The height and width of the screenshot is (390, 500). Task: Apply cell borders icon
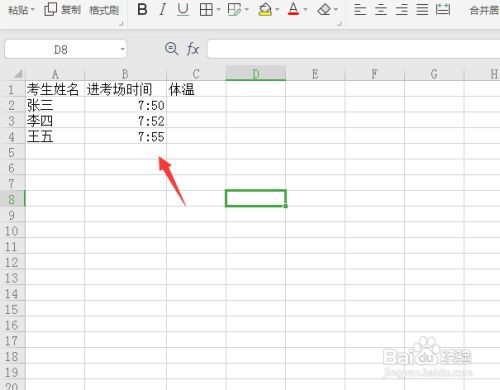click(x=206, y=10)
